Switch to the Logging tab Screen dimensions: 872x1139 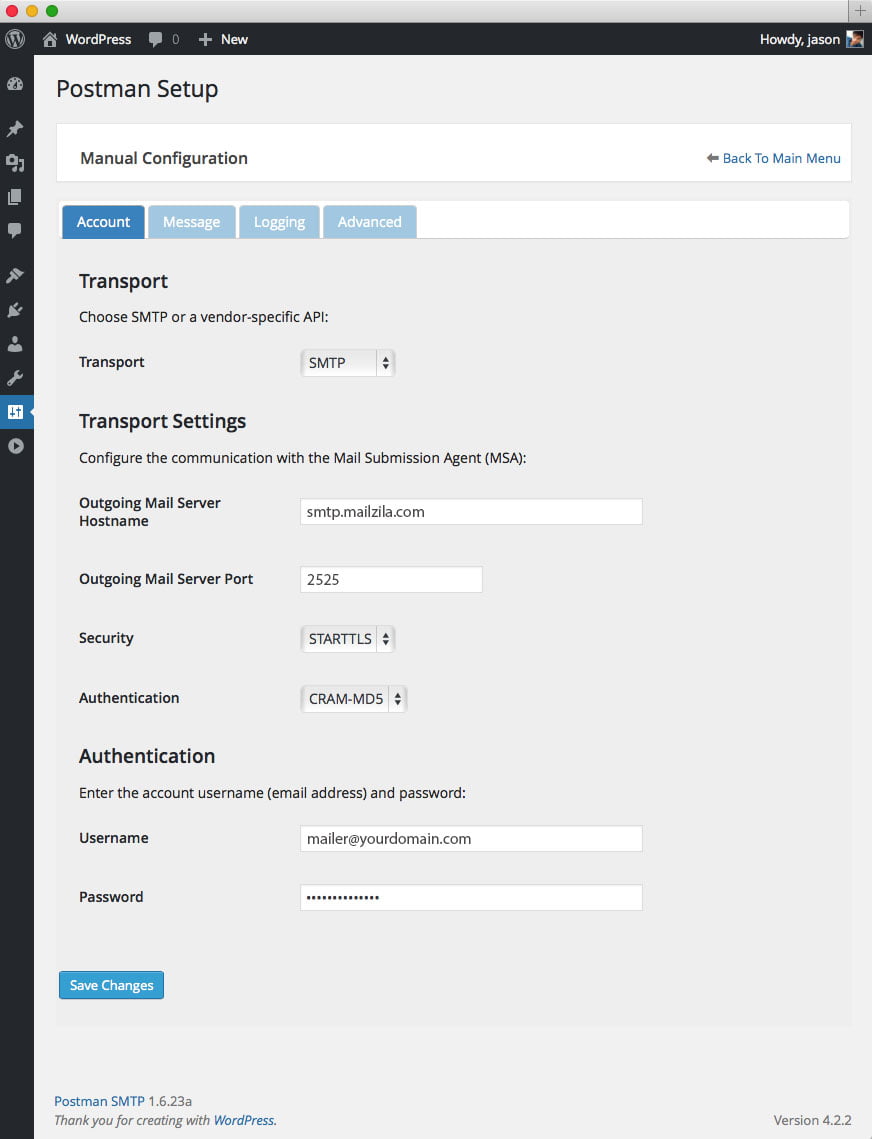point(279,222)
